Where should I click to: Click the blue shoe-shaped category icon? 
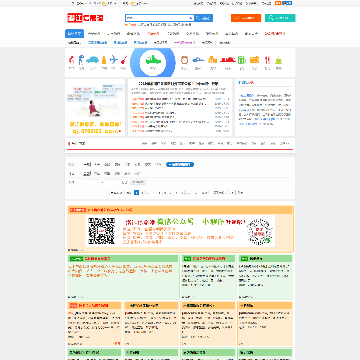[x=198, y=60]
